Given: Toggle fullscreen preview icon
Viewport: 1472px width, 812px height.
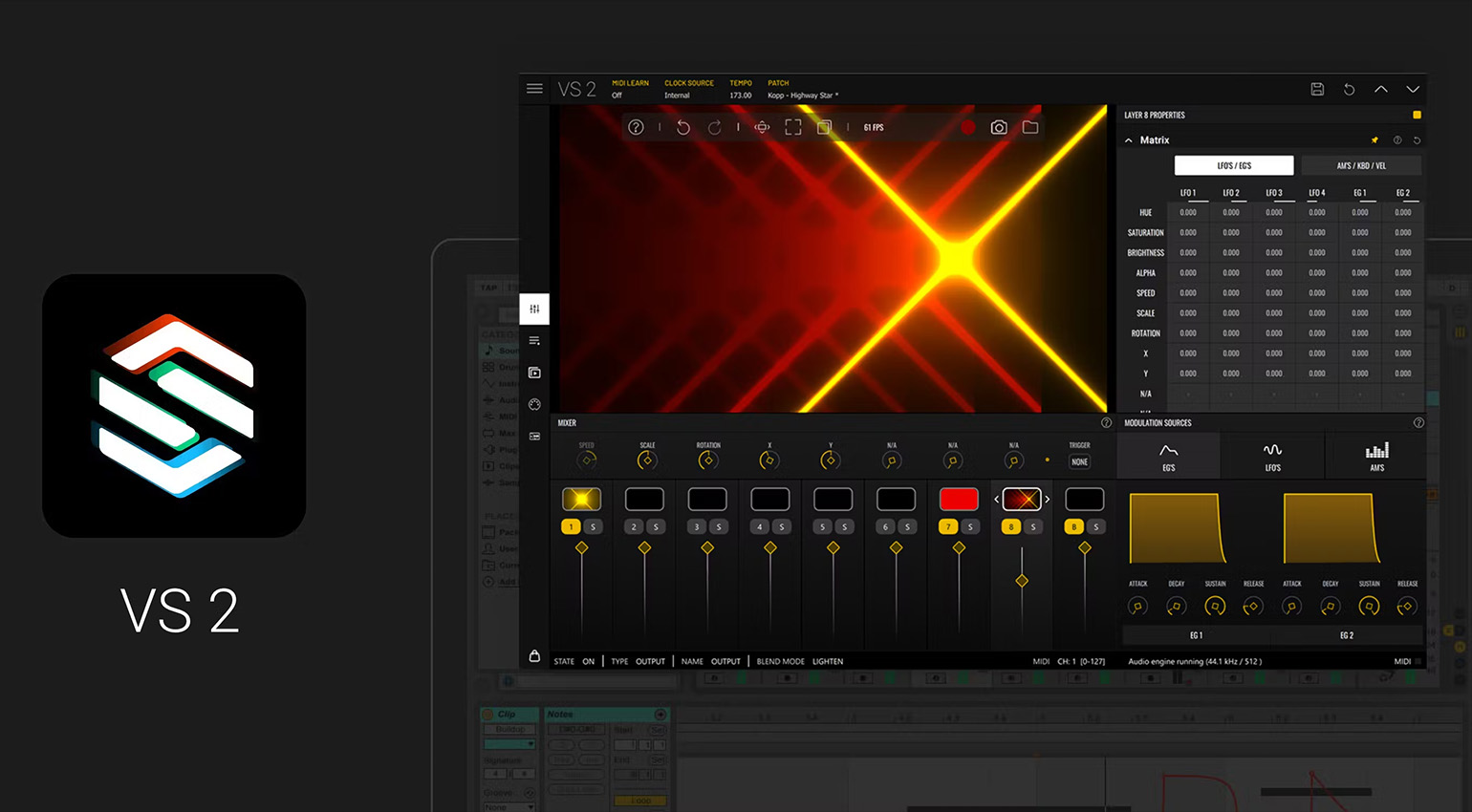Looking at the screenshot, I should [793, 127].
